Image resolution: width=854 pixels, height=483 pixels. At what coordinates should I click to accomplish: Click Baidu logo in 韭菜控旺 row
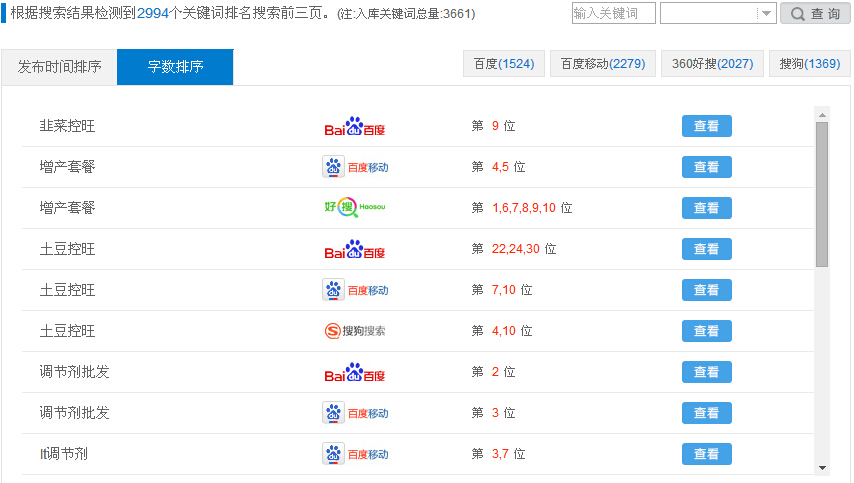click(x=355, y=126)
